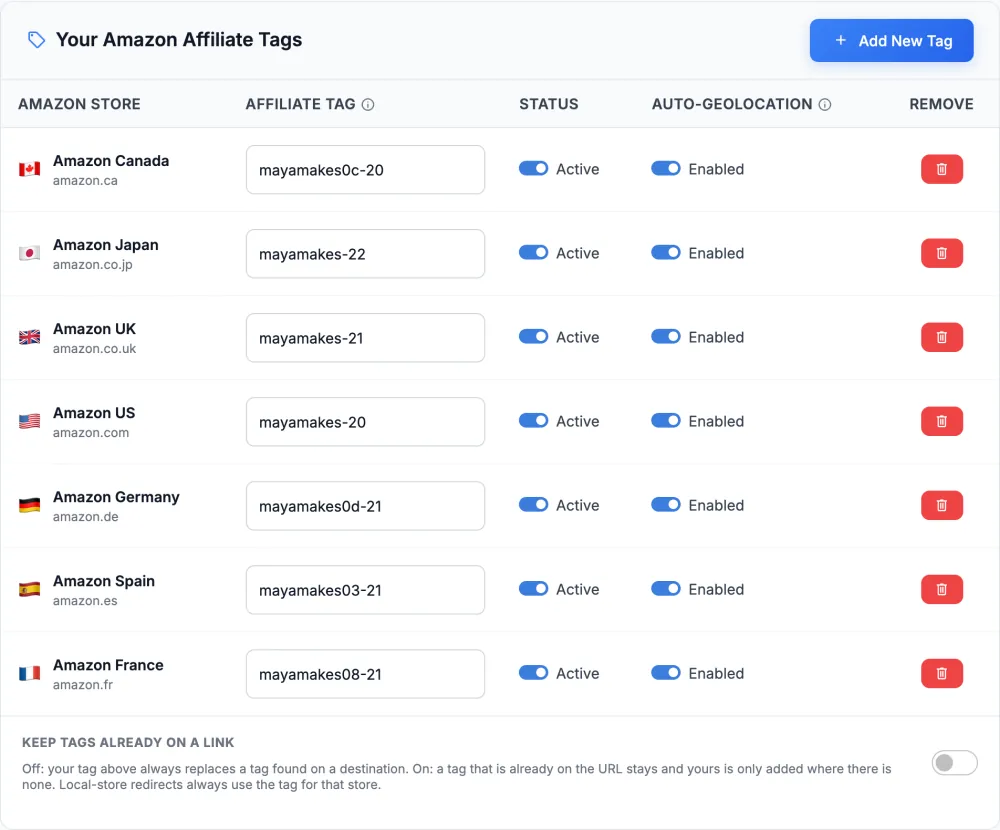Enable Keep Tags Already On A Link
1000x830 pixels.
coord(954,763)
